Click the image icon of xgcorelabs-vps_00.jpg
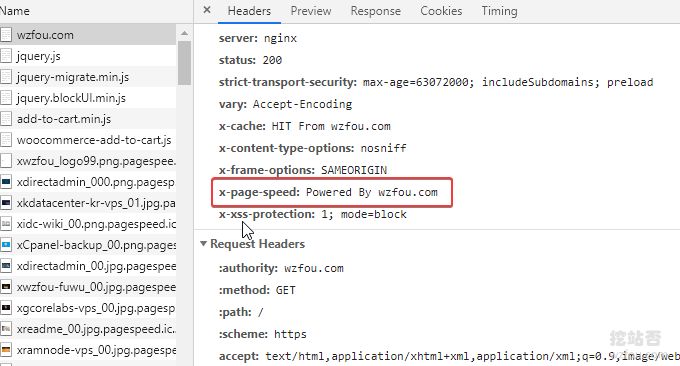 pos(6,308)
